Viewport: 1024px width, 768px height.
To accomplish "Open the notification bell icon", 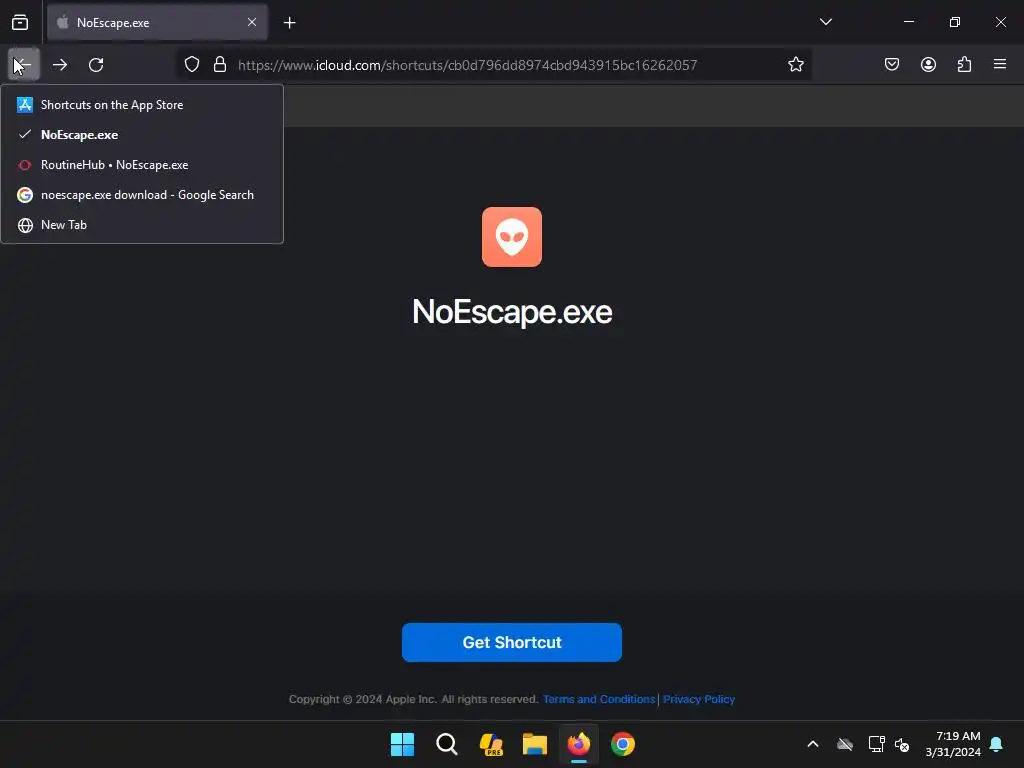I will 997,744.
